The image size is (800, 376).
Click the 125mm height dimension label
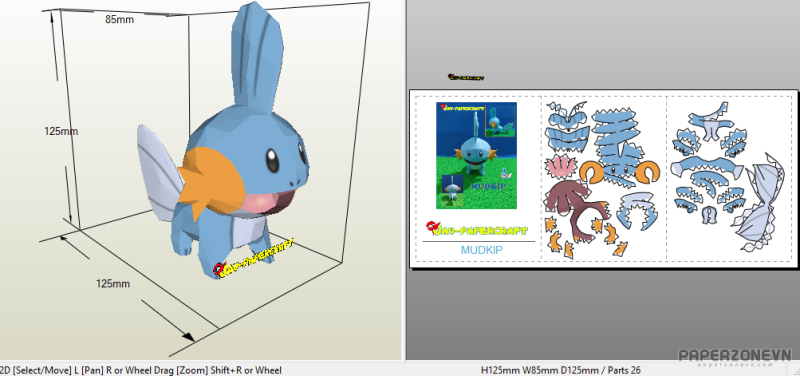coord(61,131)
